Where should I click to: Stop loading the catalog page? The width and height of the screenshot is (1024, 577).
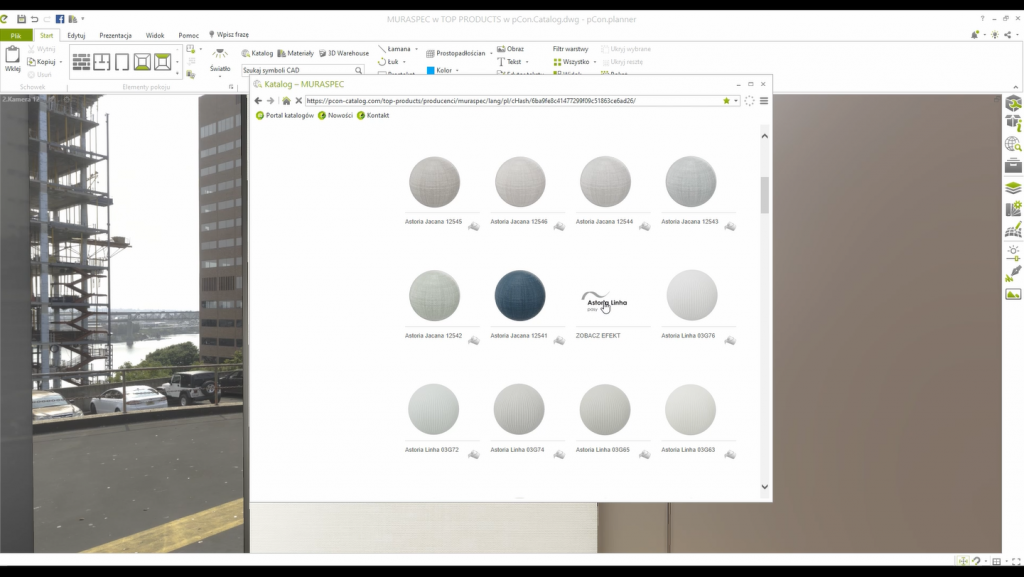[x=298, y=101]
